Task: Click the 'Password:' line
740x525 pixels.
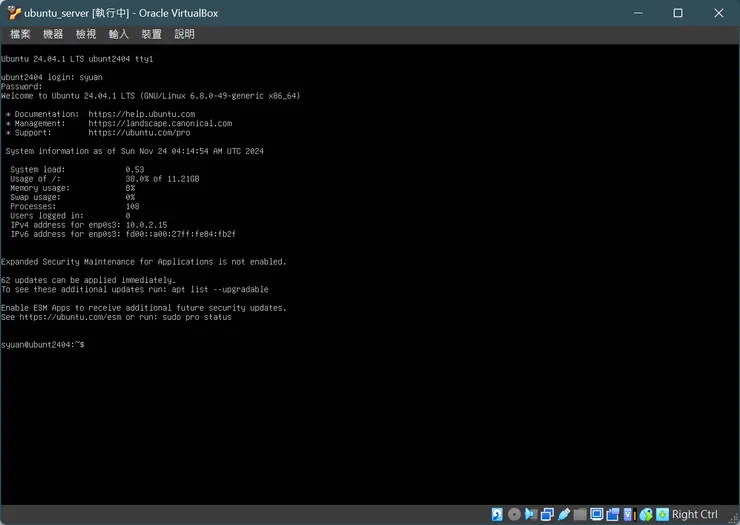Action: point(22,86)
